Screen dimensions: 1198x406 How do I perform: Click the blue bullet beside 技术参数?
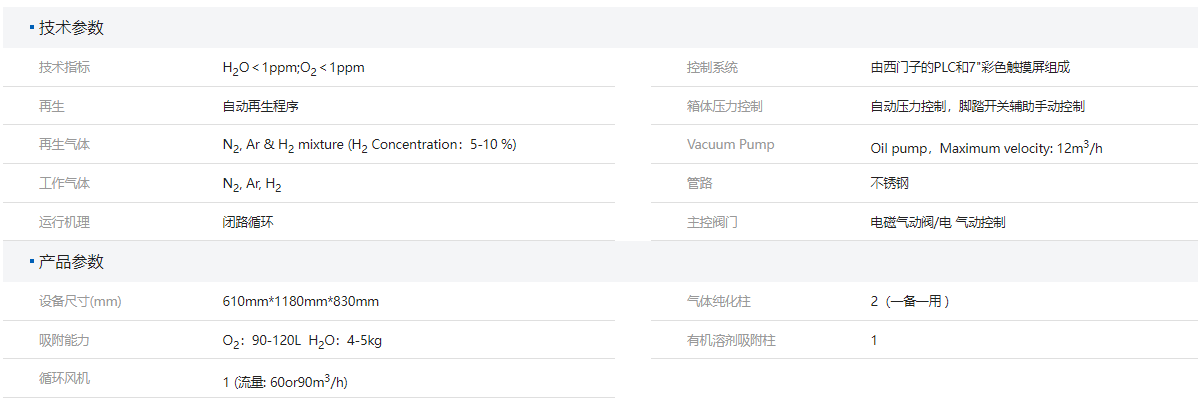(x=32, y=28)
